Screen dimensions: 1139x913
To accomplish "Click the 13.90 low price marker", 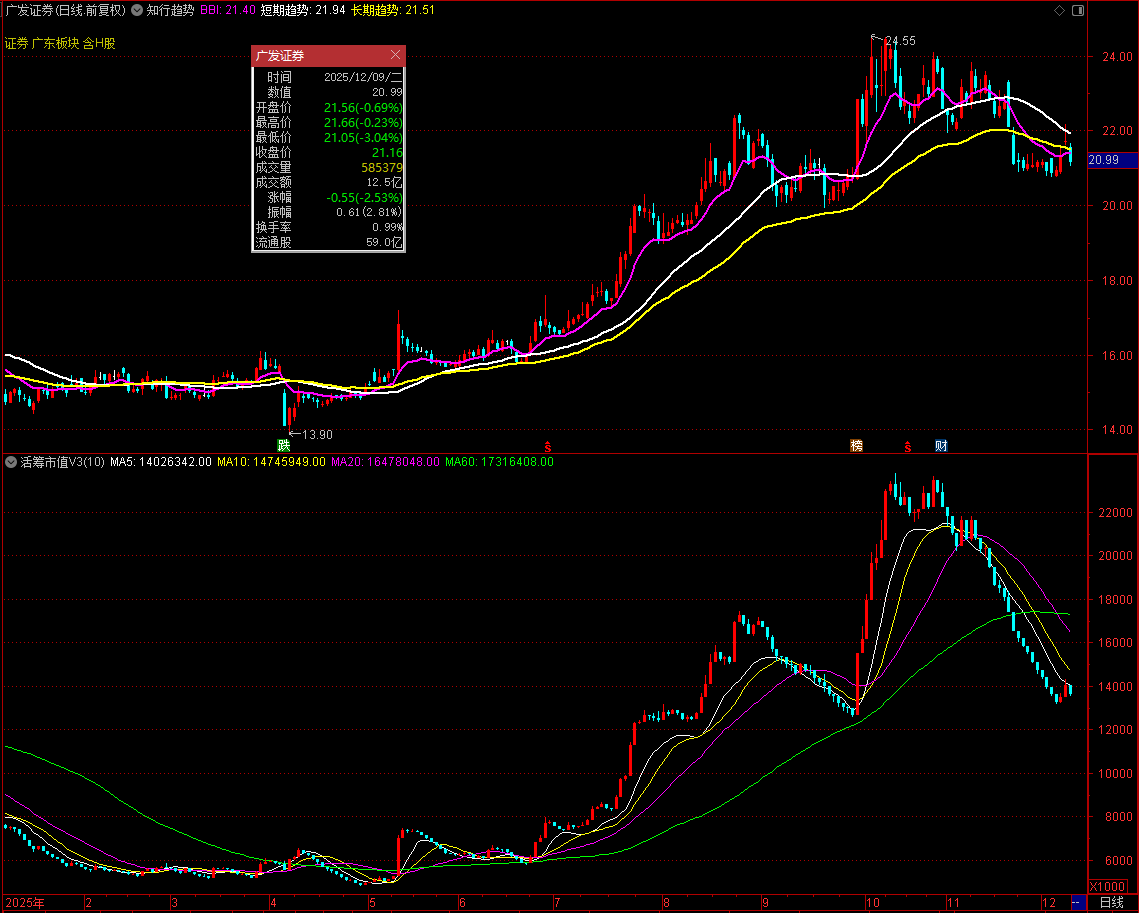I will (317, 435).
